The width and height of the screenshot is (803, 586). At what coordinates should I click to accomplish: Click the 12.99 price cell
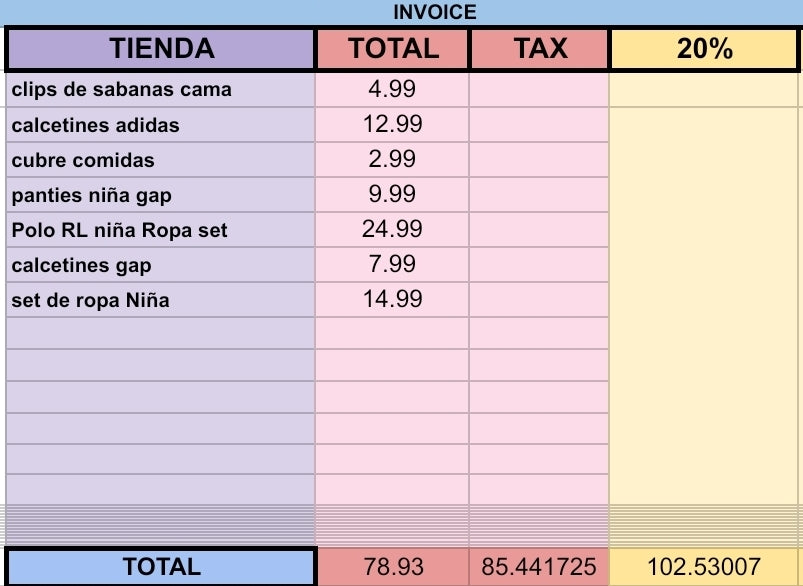pos(392,124)
